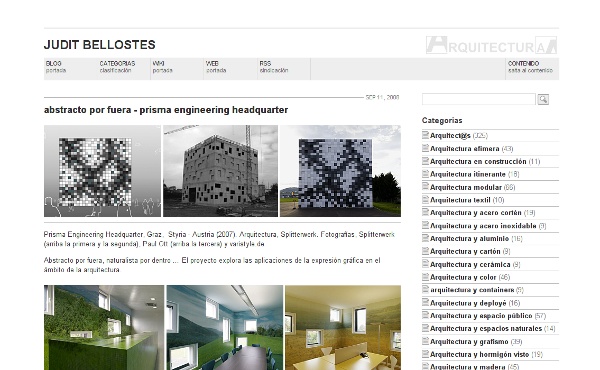Screen dimensions: 600x370
Task: Open Arquitectura y espacio público category
Action: 481,316
